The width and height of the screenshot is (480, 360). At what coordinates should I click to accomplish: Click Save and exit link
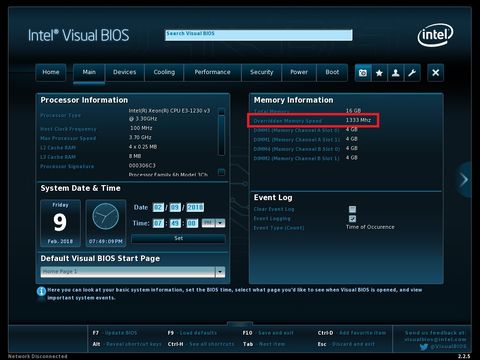pos(276,333)
